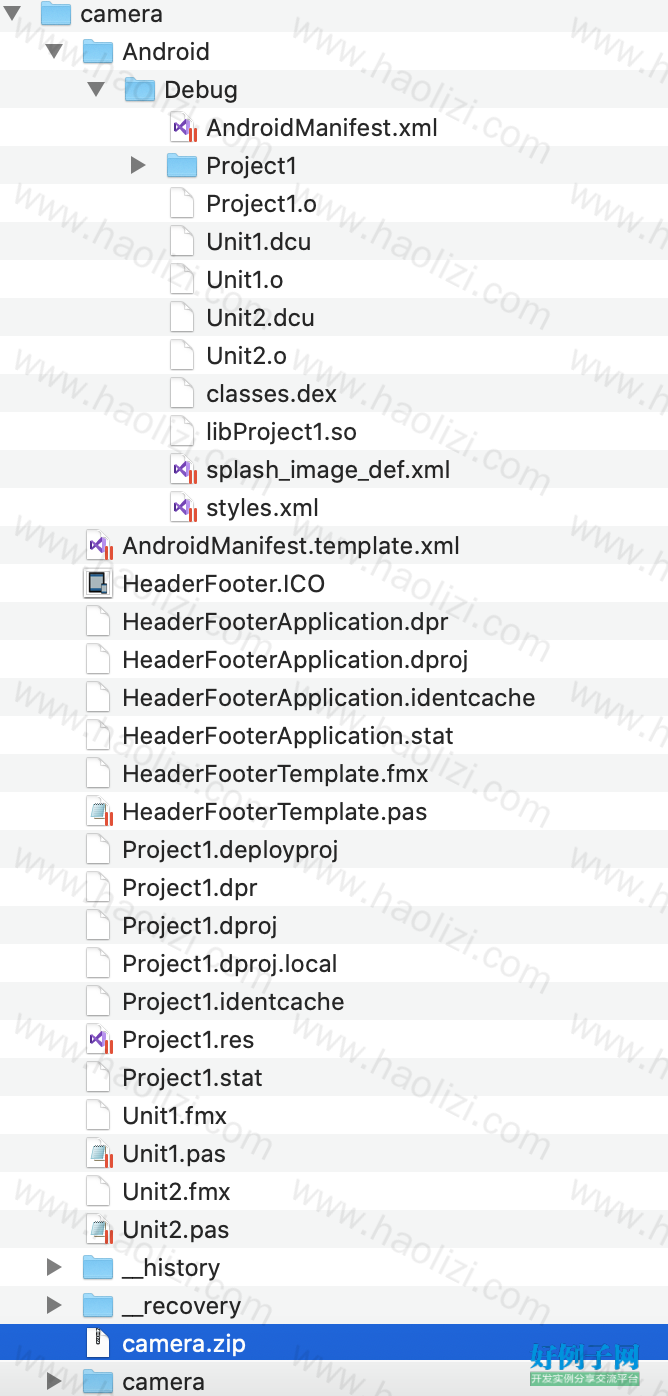Select classes.dex file name
668x1396 pixels.
point(271,393)
